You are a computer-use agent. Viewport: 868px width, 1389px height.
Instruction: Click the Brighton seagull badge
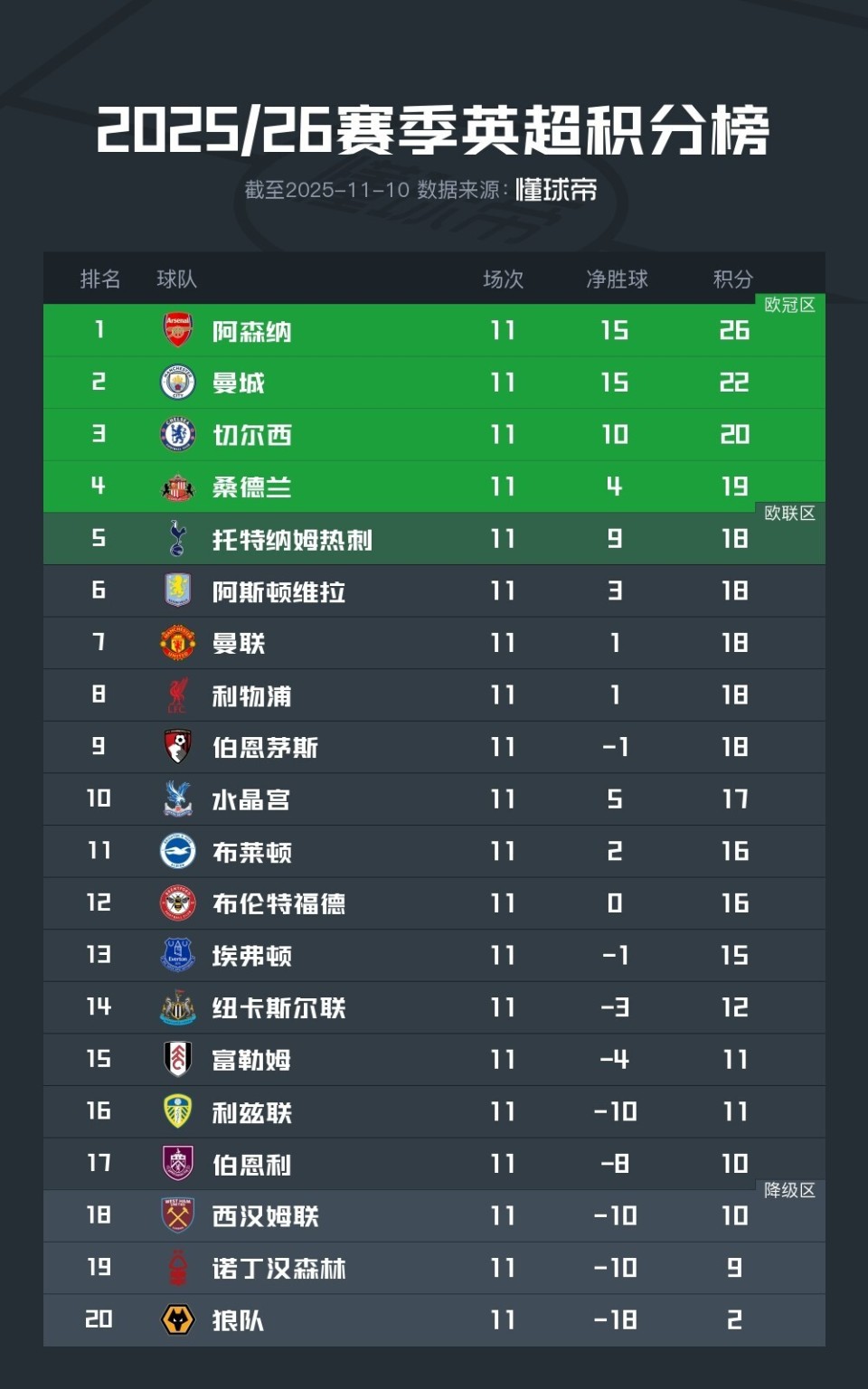[x=178, y=852]
